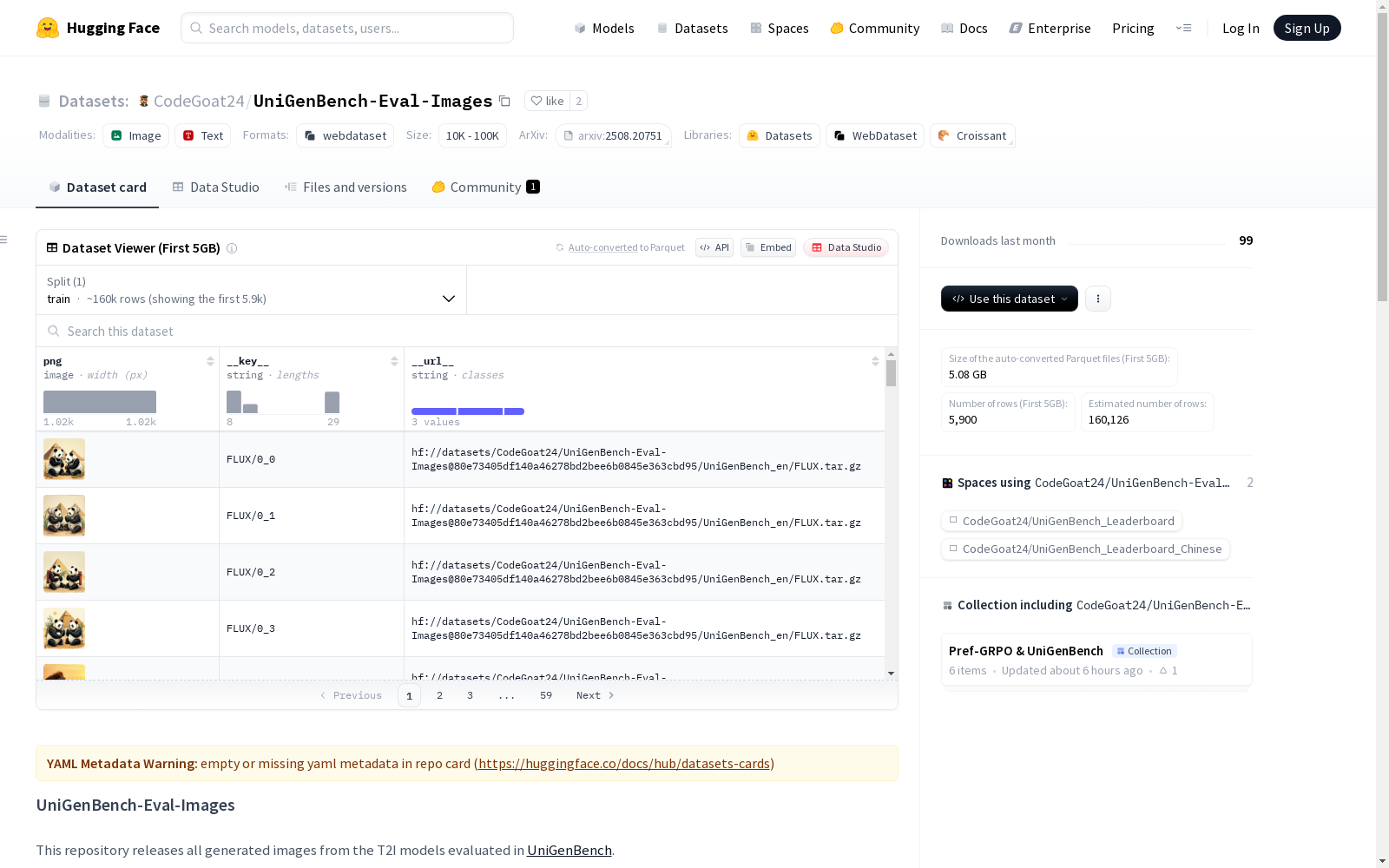
Task: Click the Dataset Viewer info icon
Action: pos(232,248)
